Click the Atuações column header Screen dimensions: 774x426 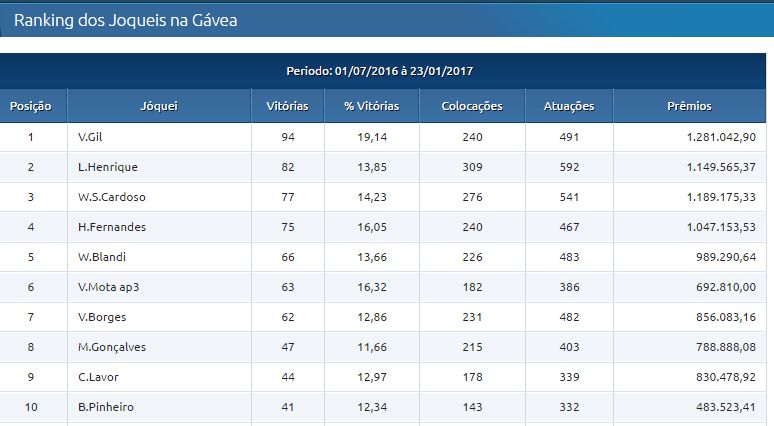tap(569, 106)
